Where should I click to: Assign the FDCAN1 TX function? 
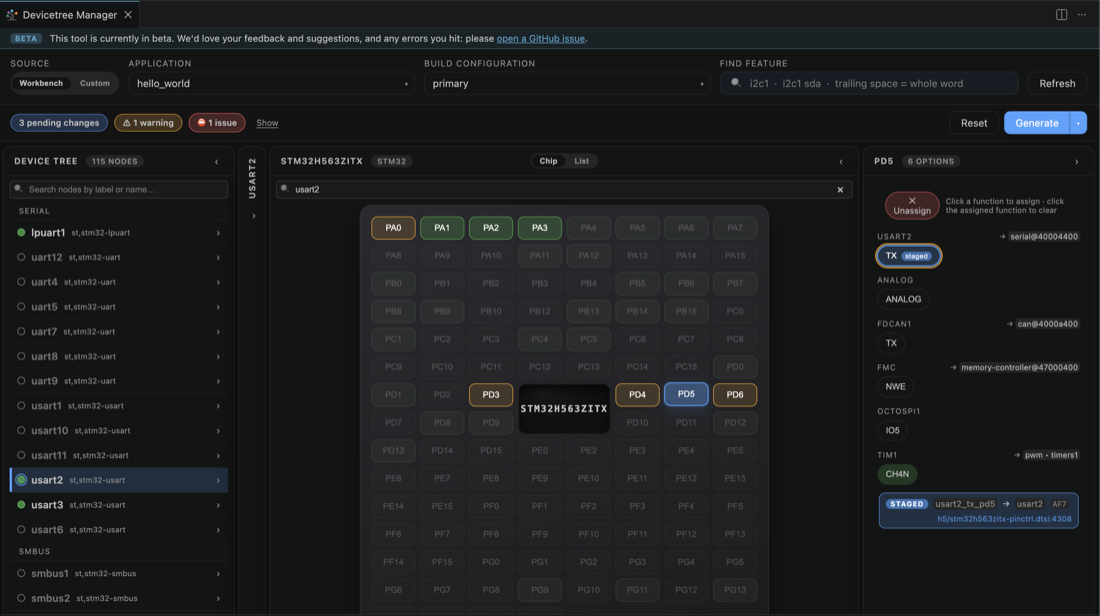(891, 343)
